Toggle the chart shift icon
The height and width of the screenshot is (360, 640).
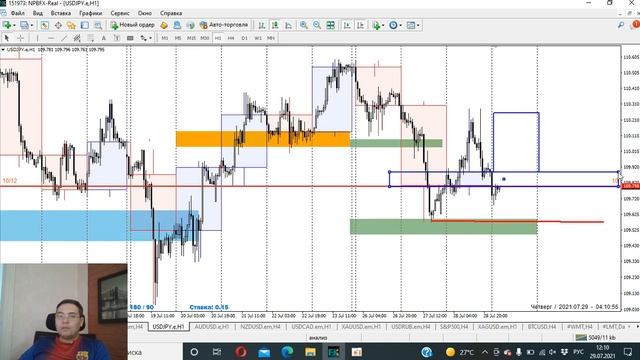click(360, 25)
